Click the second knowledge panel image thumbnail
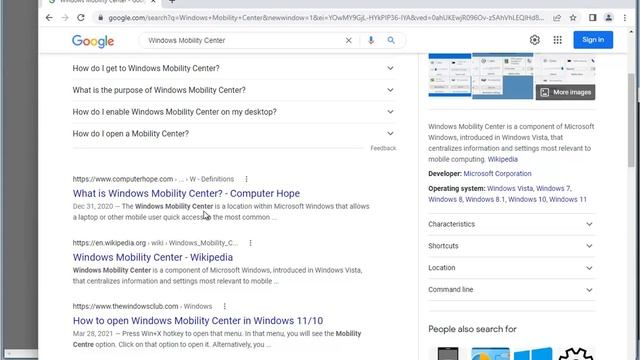 [502, 76]
